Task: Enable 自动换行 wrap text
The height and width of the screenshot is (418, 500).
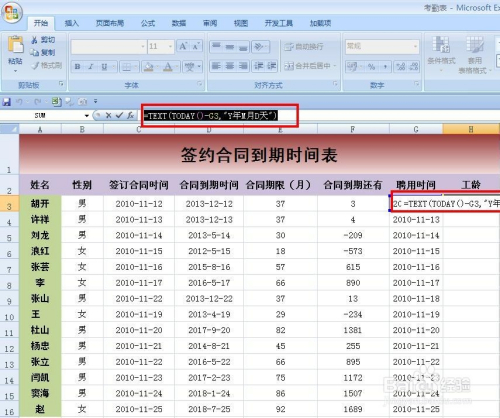Action: click(304, 47)
